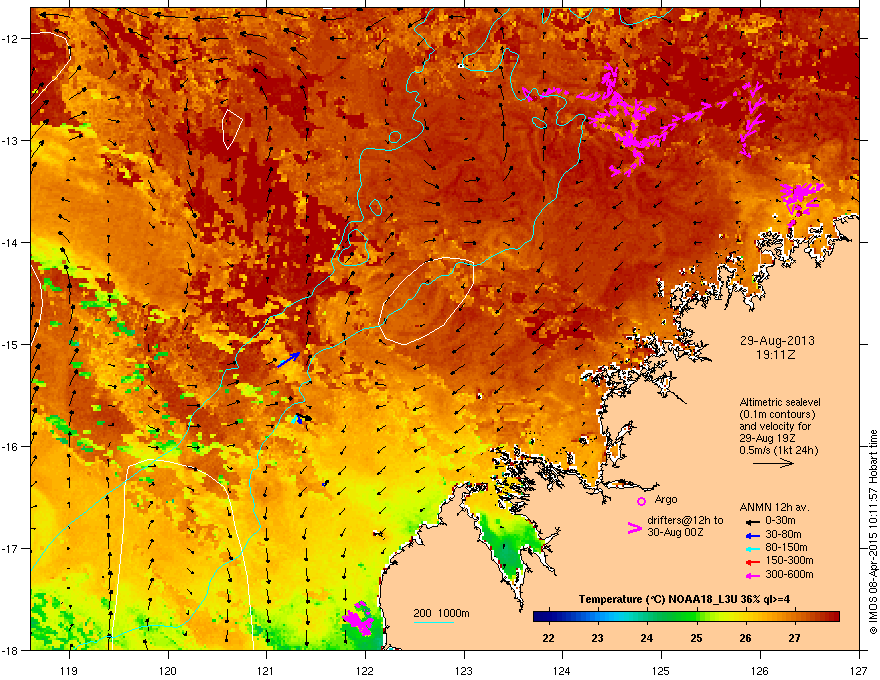
Task: Click the '200 1000m' label
Action: (x=441, y=613)
